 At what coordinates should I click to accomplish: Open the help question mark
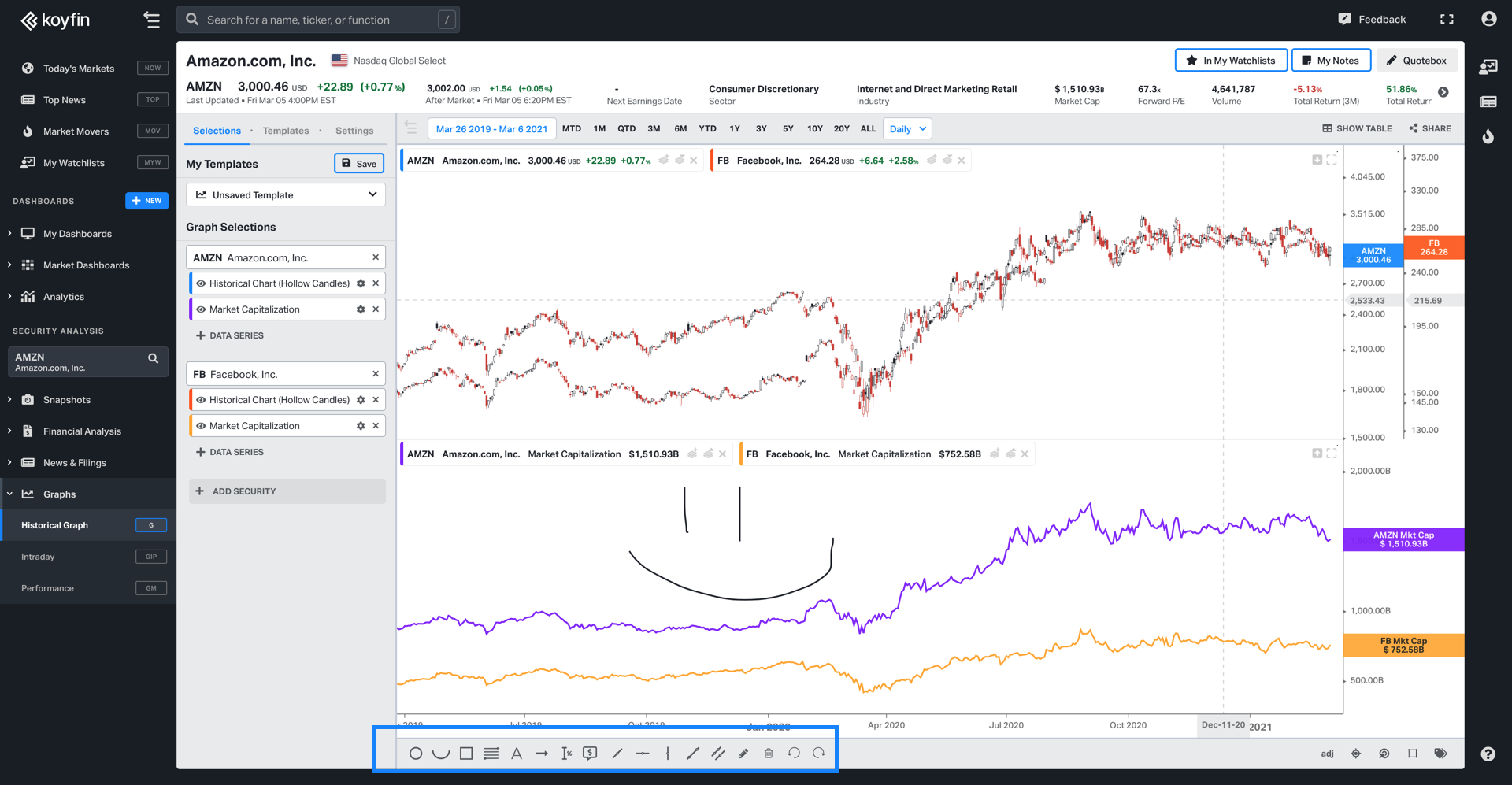[1488, 754]
